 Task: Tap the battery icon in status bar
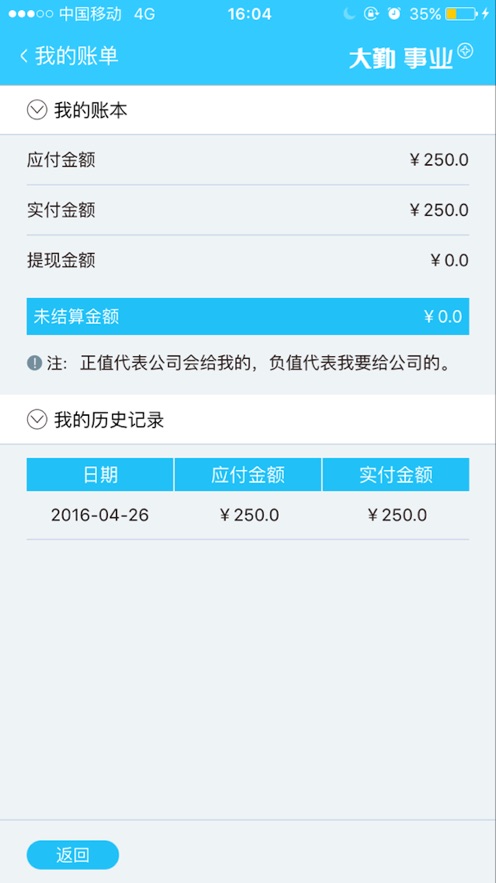pos(461,14)
